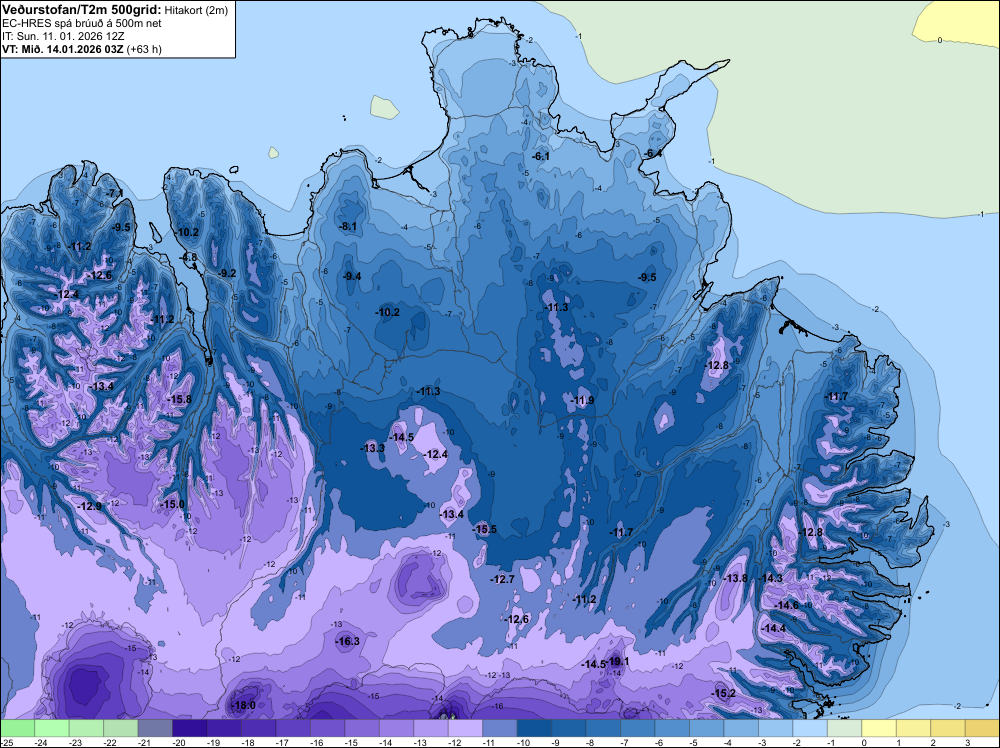Select the -13.8 temperature value

[x=735, y=578]
